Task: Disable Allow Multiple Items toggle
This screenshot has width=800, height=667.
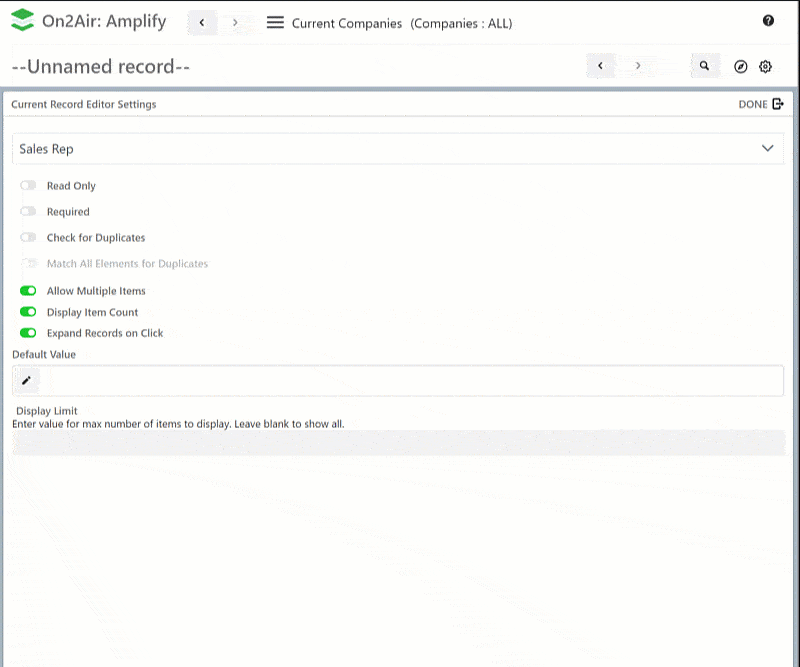Action: click(28, 291)
